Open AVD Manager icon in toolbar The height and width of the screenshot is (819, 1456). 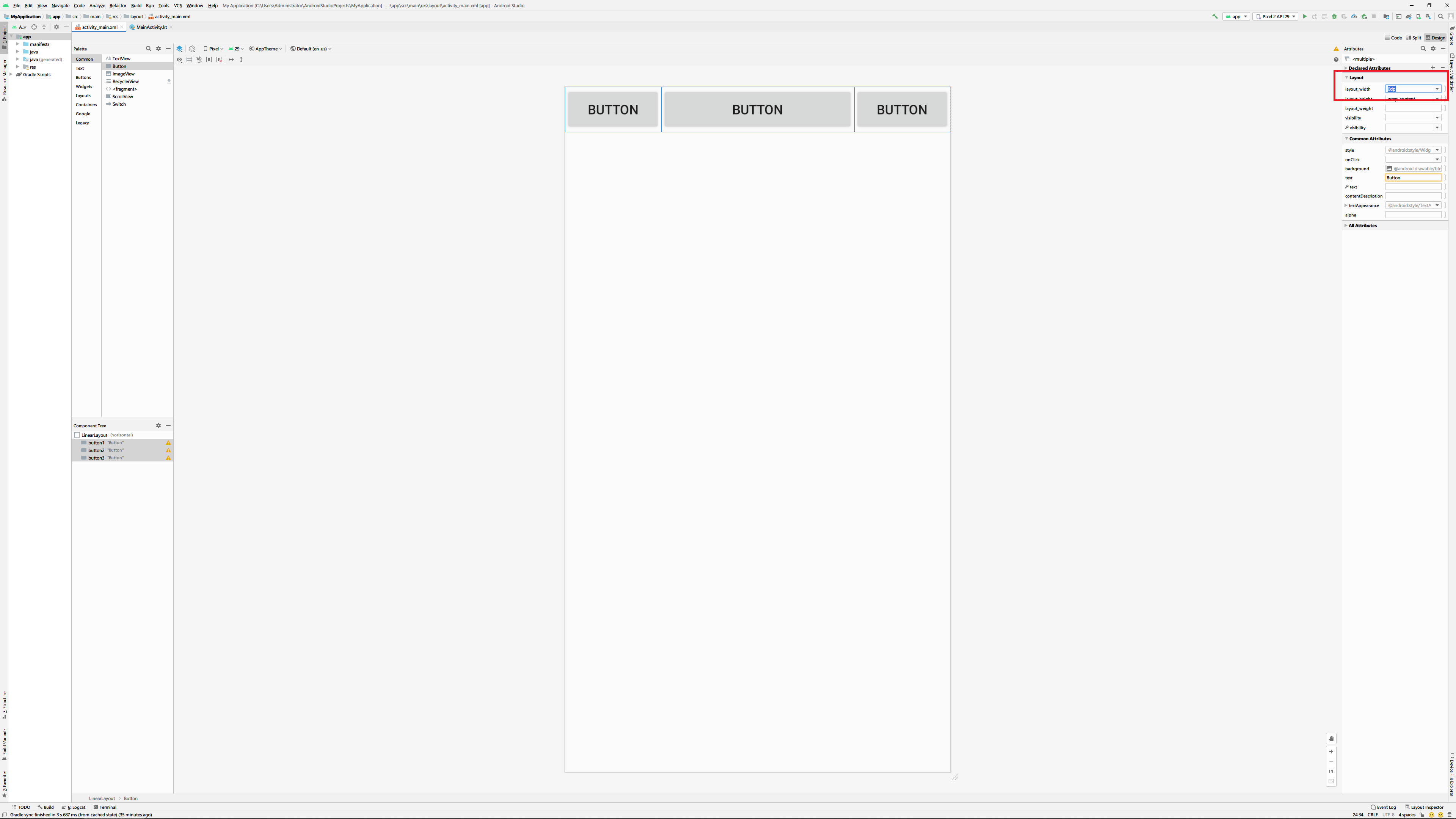pos(1419,16)
